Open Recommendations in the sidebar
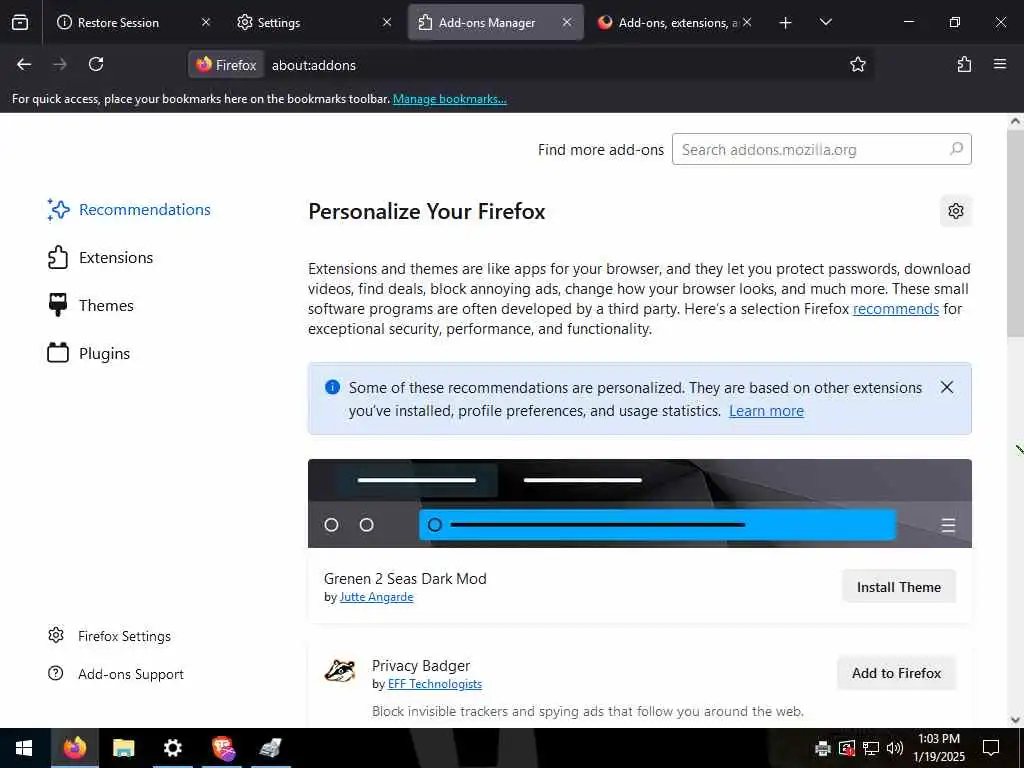Image resolution: width=1024 pixels, height=768 pixels. 129,210
